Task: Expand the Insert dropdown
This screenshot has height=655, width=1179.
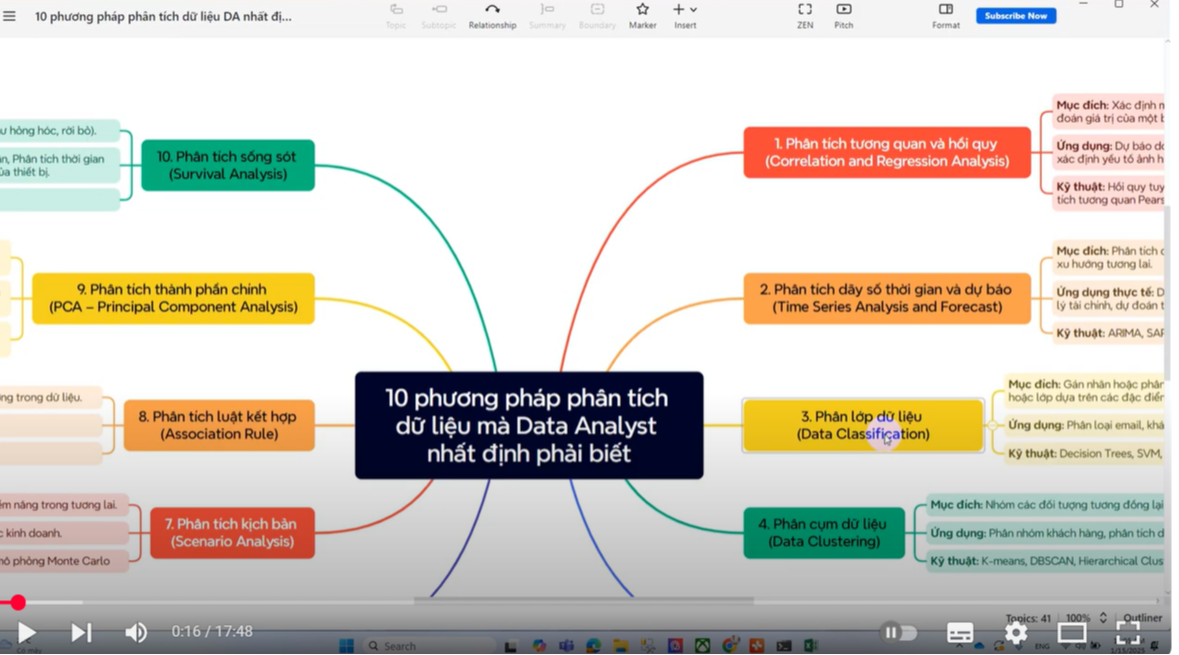Action: pos(693,10)
